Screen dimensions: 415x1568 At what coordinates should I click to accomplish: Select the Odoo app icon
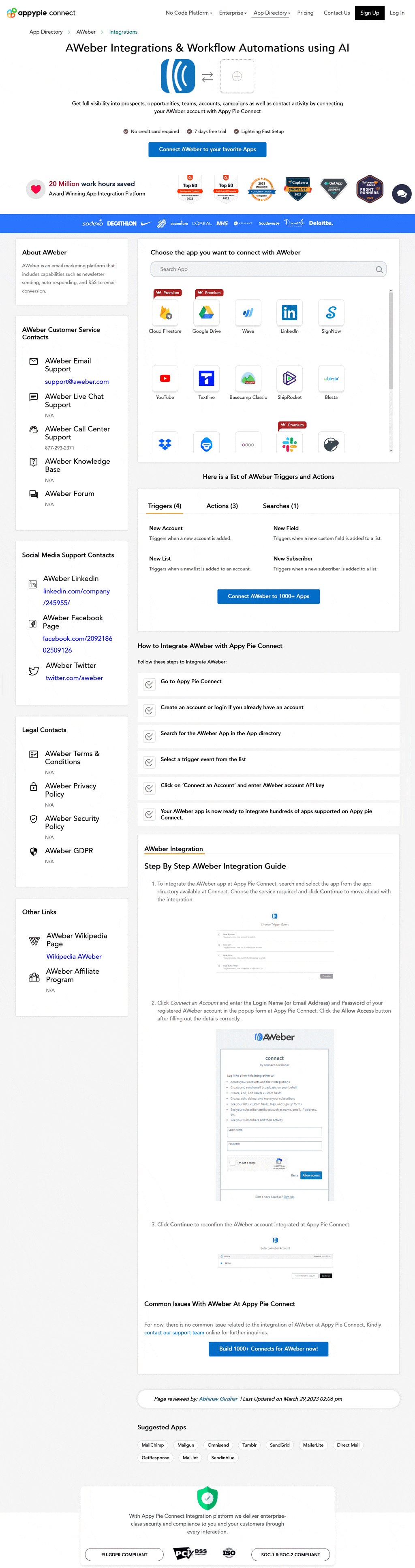248,443
